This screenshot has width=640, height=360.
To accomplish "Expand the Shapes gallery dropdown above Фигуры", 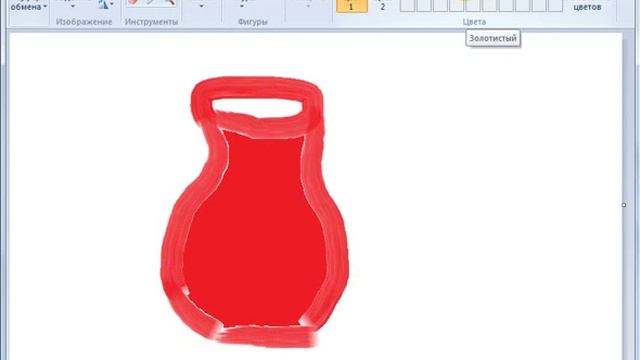I will pos(242,6).
